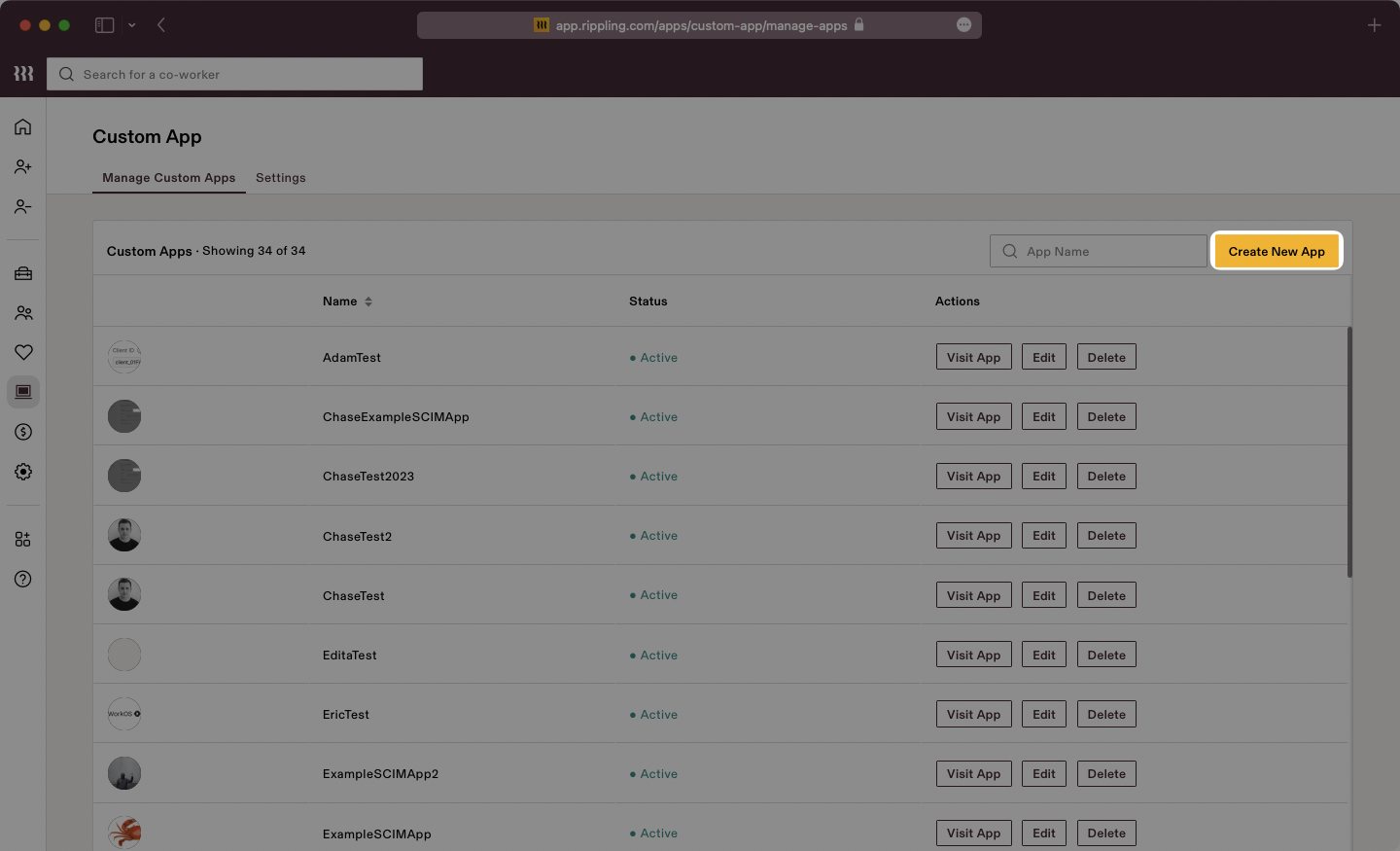Sort the table by the Name column
The height and width of the screenshot is (851, 1400).
[345, 301]
